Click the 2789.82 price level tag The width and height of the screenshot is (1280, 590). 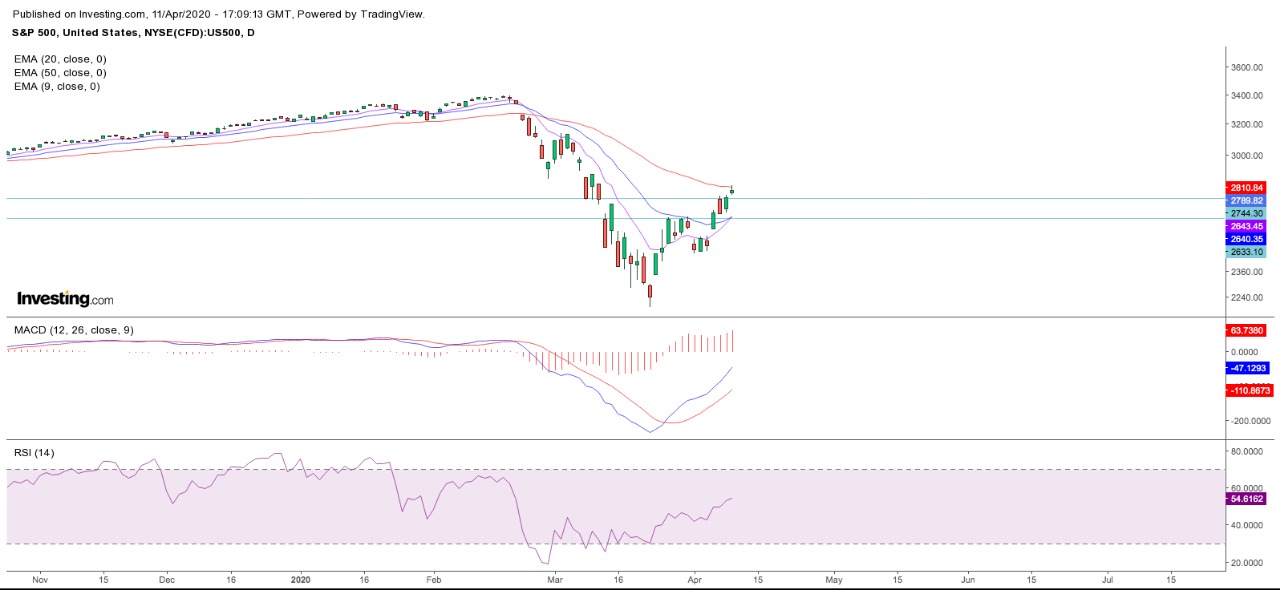tap(1246, 201)
